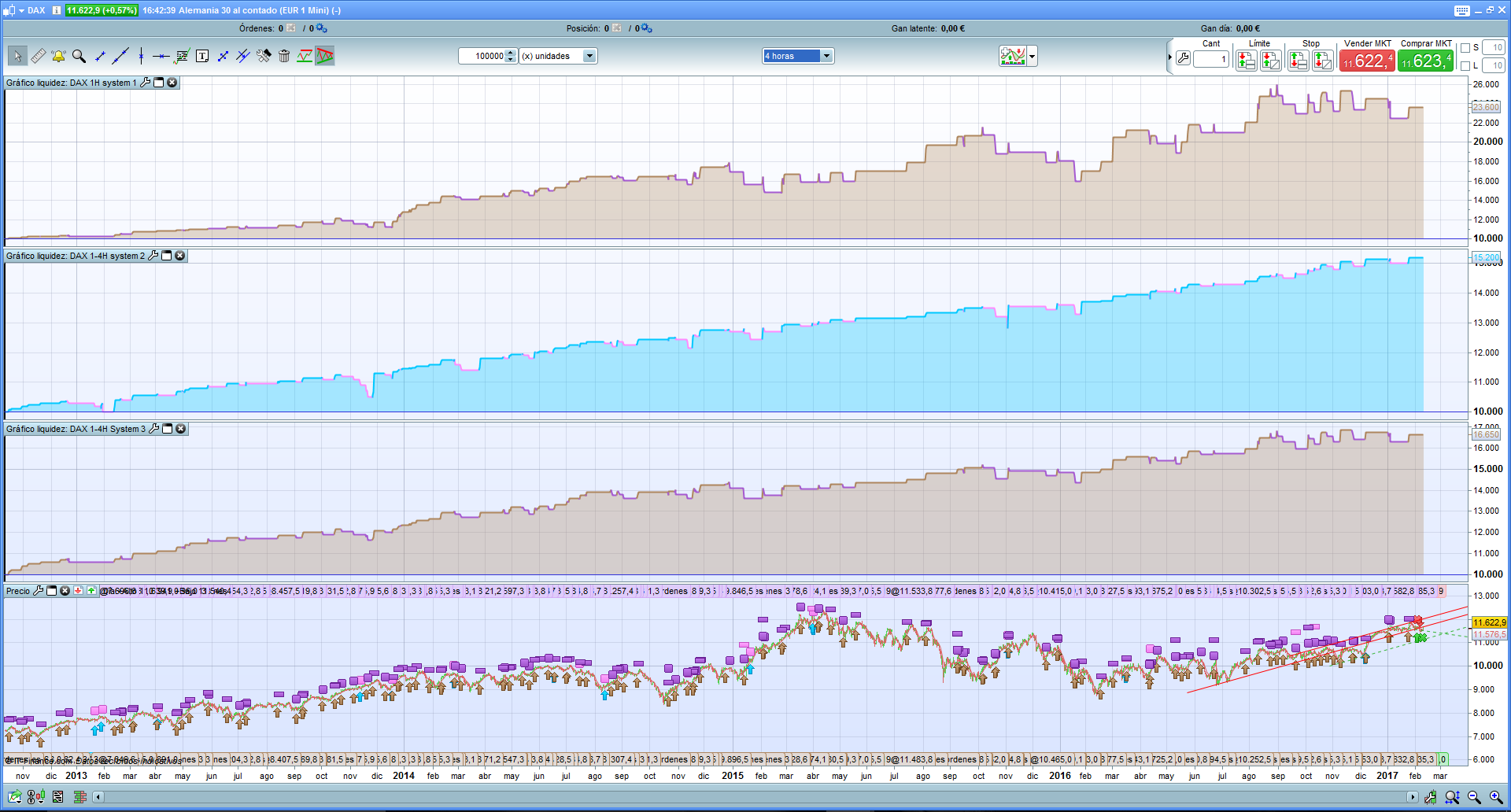
Task: Select the horizontal line drawing tool
Action: [x=161, y=56]
